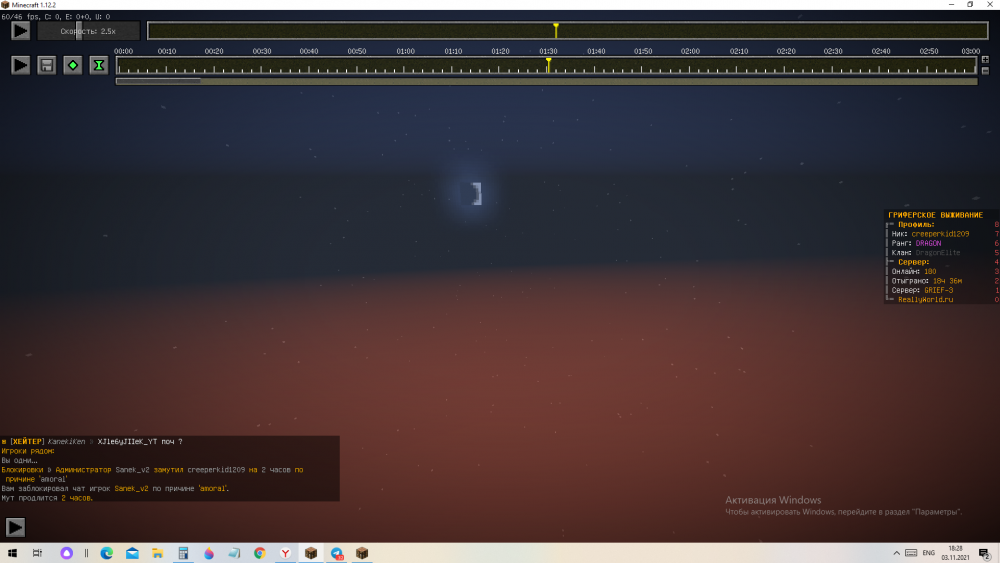Open Task View on the taskbar
1000x563 pixels.
coord(38,553)
